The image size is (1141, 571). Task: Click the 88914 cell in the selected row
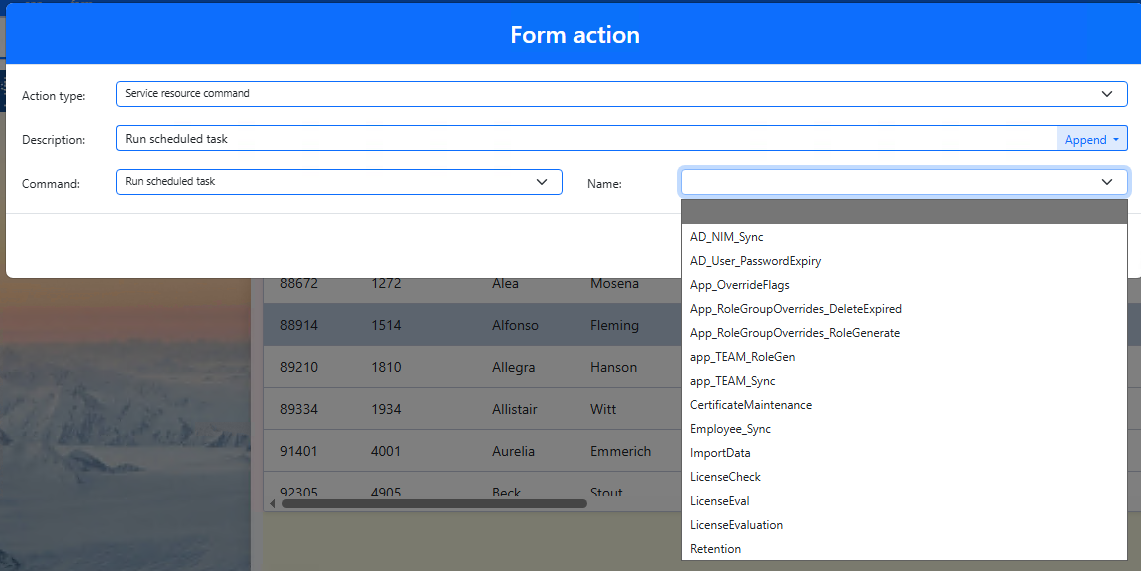[299, 325]
